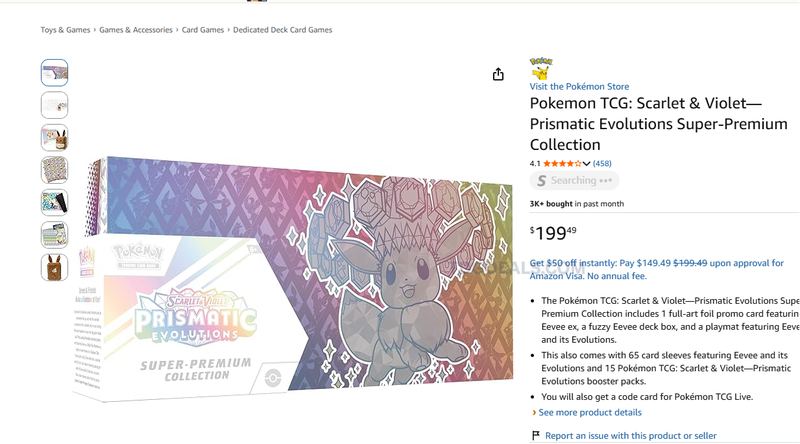Viewport: 800px width, 444px height.
Task: Click the main Prismatic Evolutions product image
Action: point(293,278)
